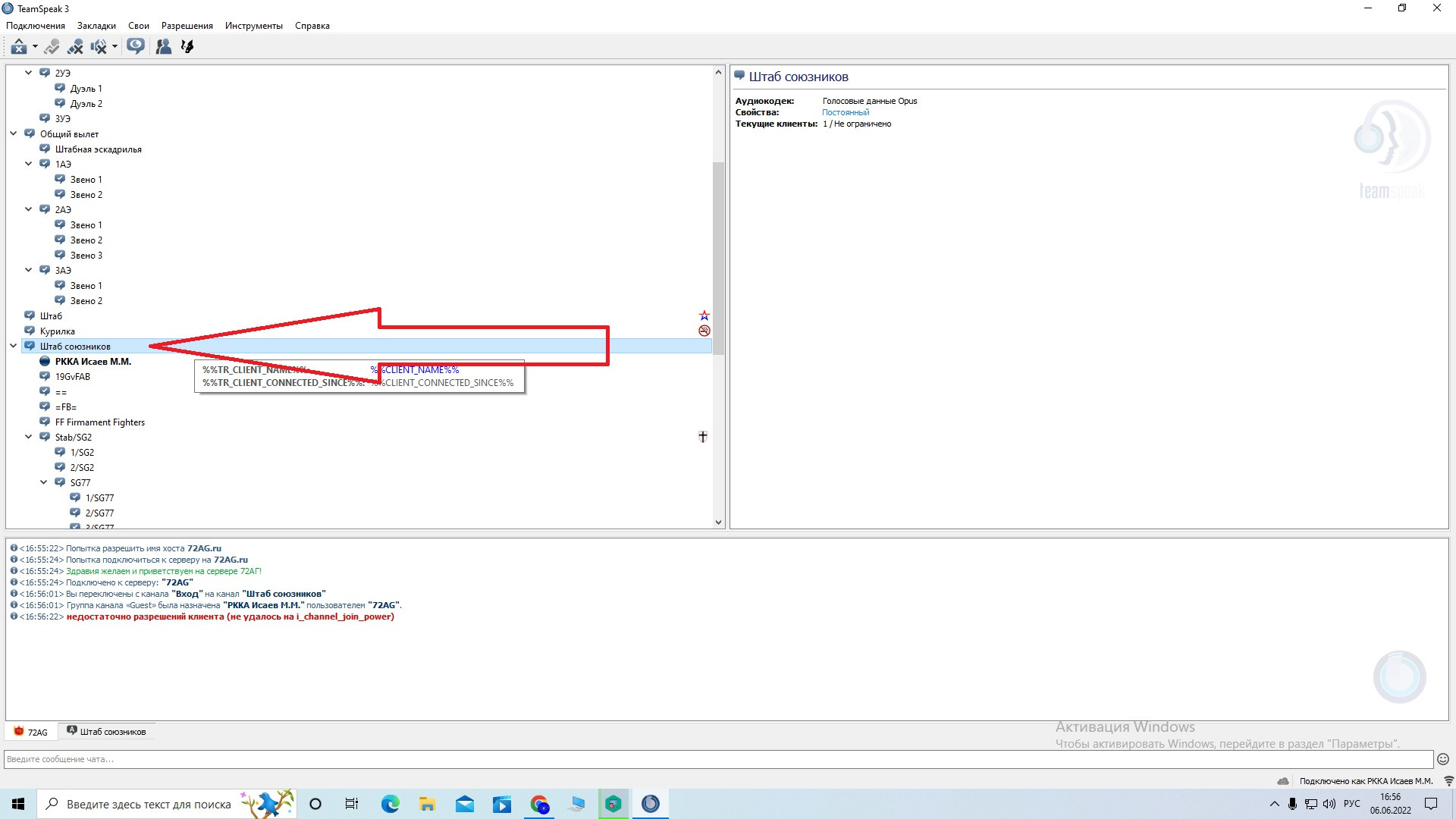Toggle the Away status toolbar button

(19, 47)
